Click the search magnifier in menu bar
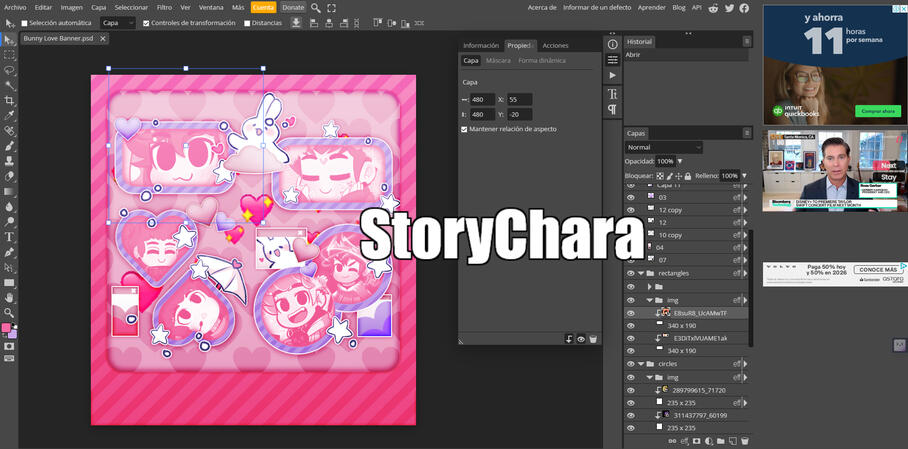 tap(316, 7)
